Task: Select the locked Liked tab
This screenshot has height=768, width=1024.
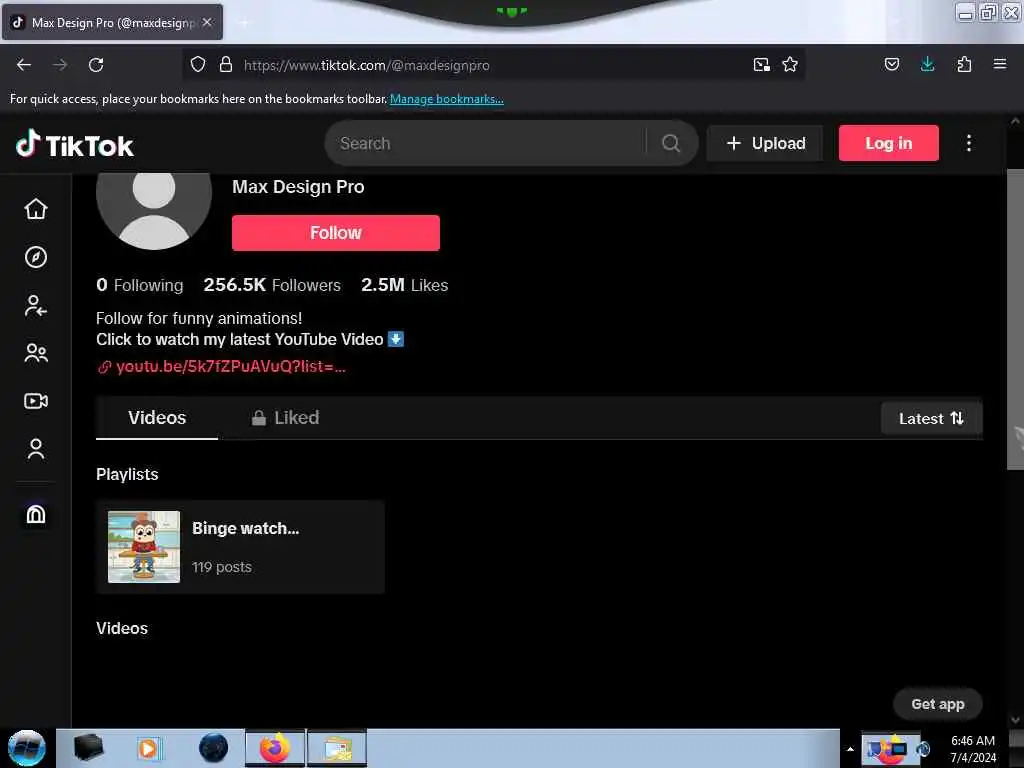Action: point(285,418)
